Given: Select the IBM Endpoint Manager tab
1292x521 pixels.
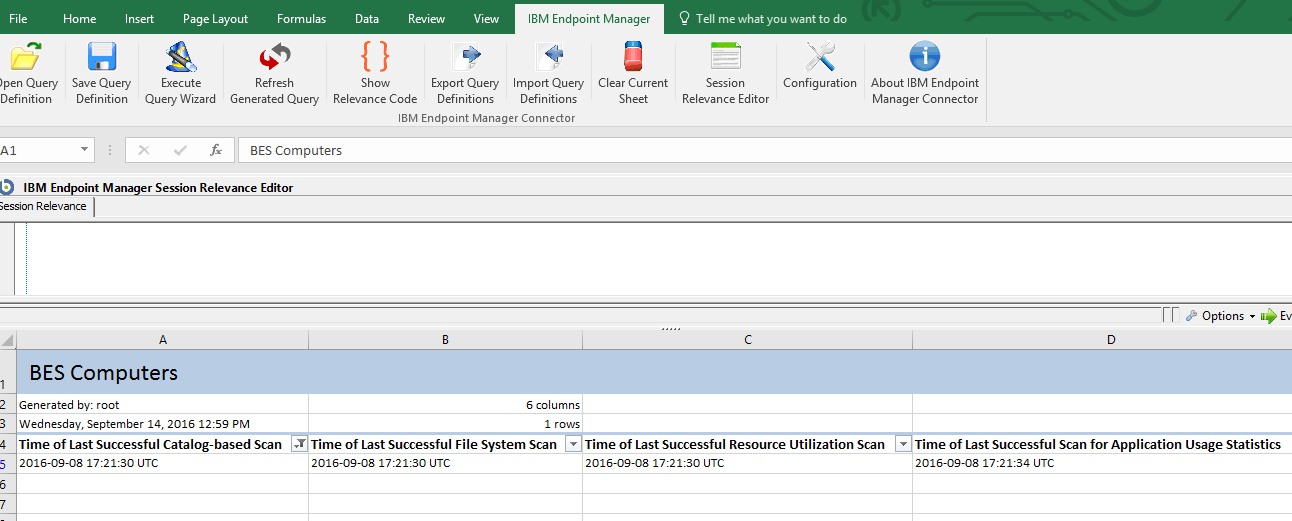Looking at the screenshot, I should (589, 19).
